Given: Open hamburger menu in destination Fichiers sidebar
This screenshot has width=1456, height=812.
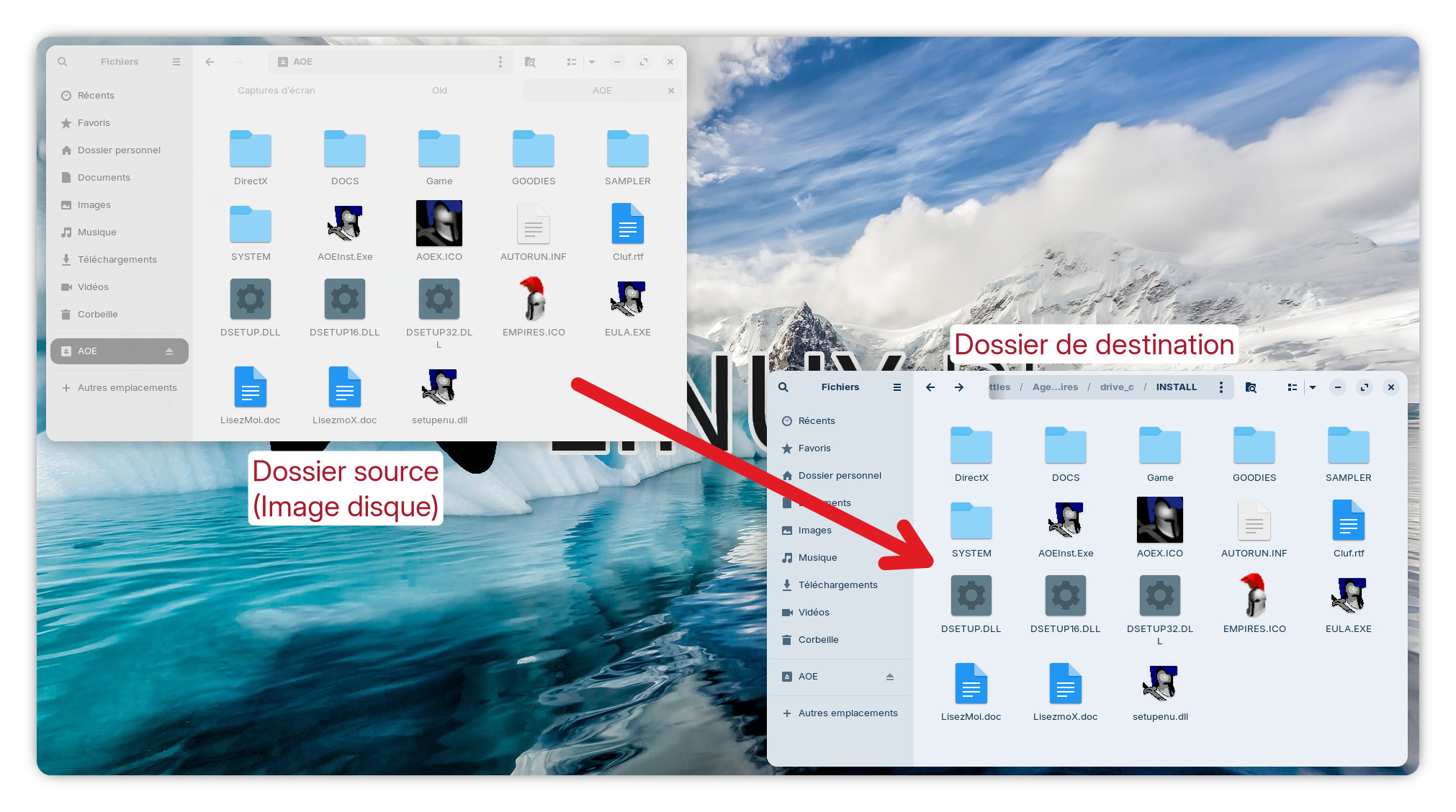Looking at the screenshot, I should click(x=897, y=387).
